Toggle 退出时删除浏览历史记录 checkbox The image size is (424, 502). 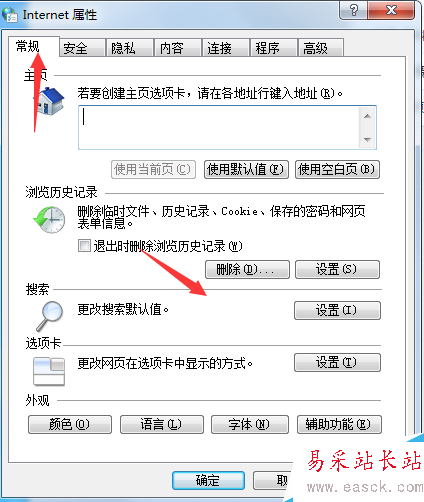coord(84,246)
